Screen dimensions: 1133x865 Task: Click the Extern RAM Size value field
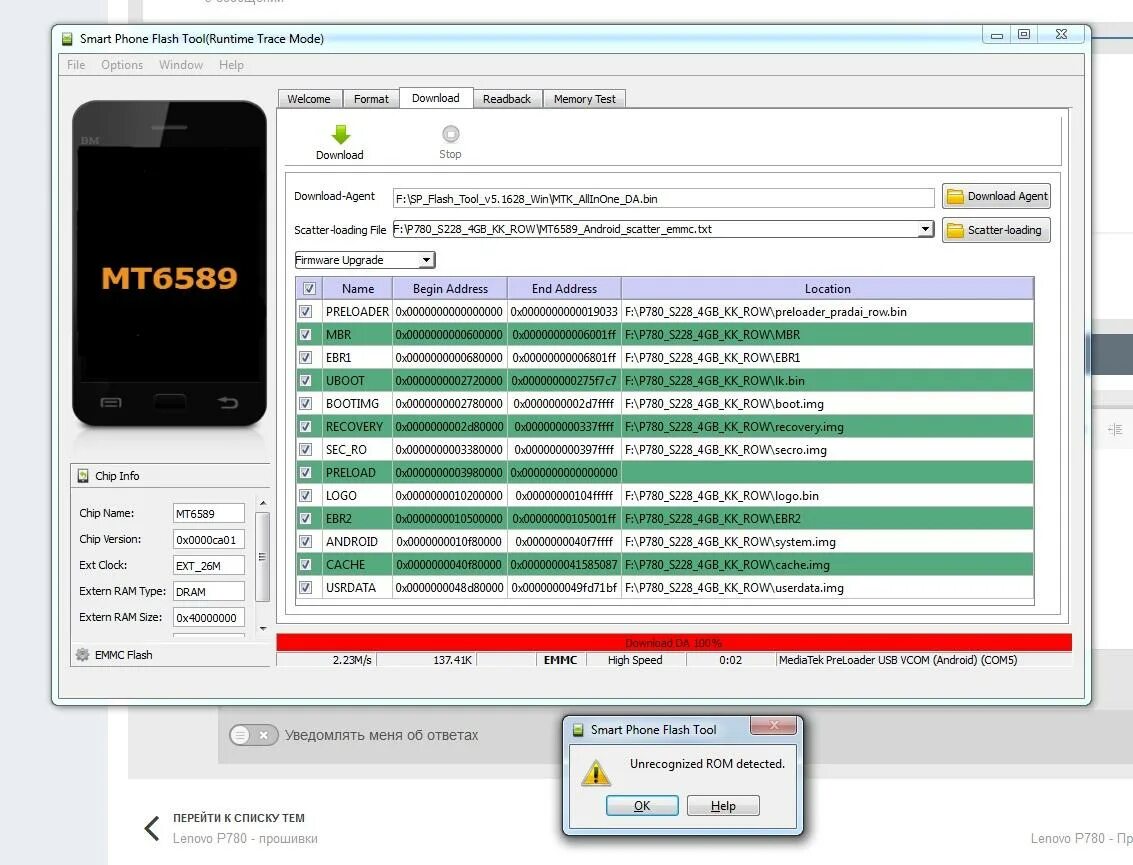pos(209,618)
